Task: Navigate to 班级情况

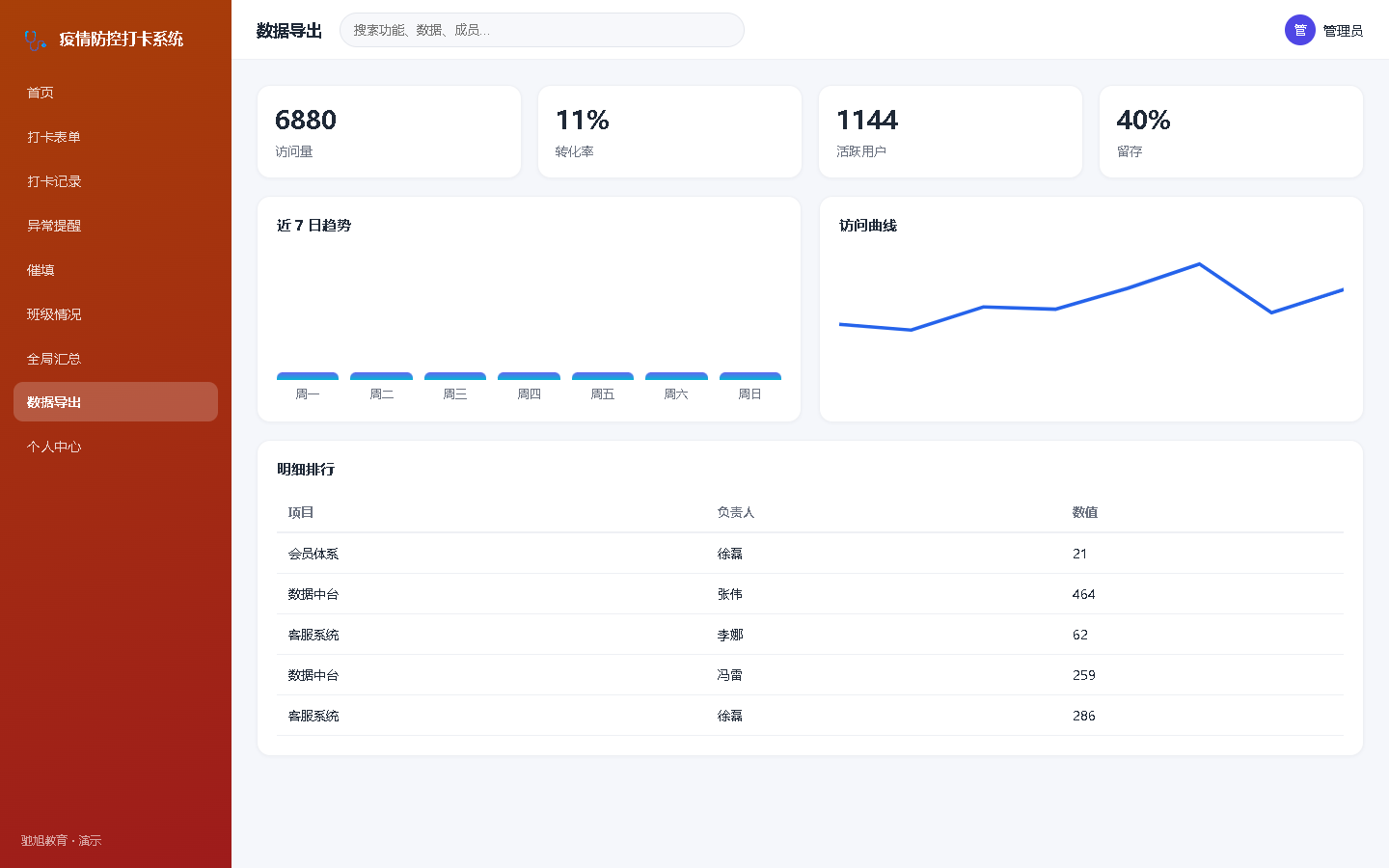Action: coord(116,314)
